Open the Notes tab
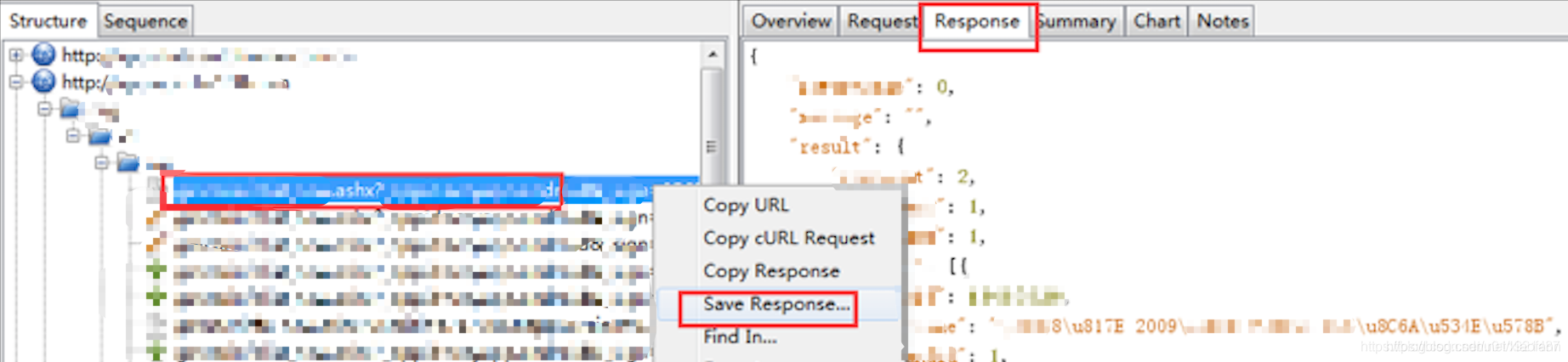 point(1223,20)
